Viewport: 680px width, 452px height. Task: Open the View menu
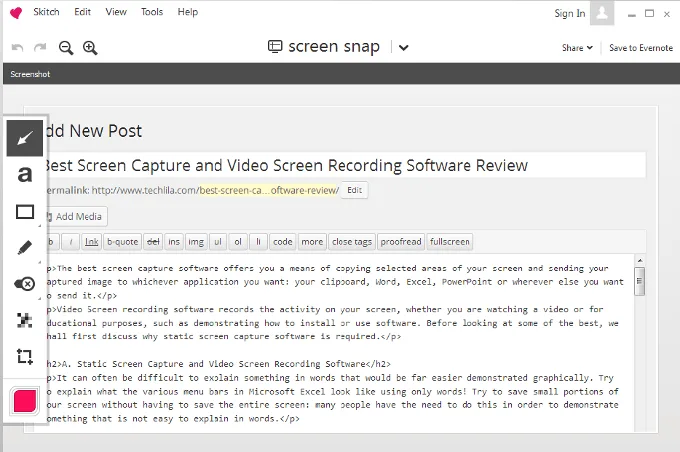(116, 12)
